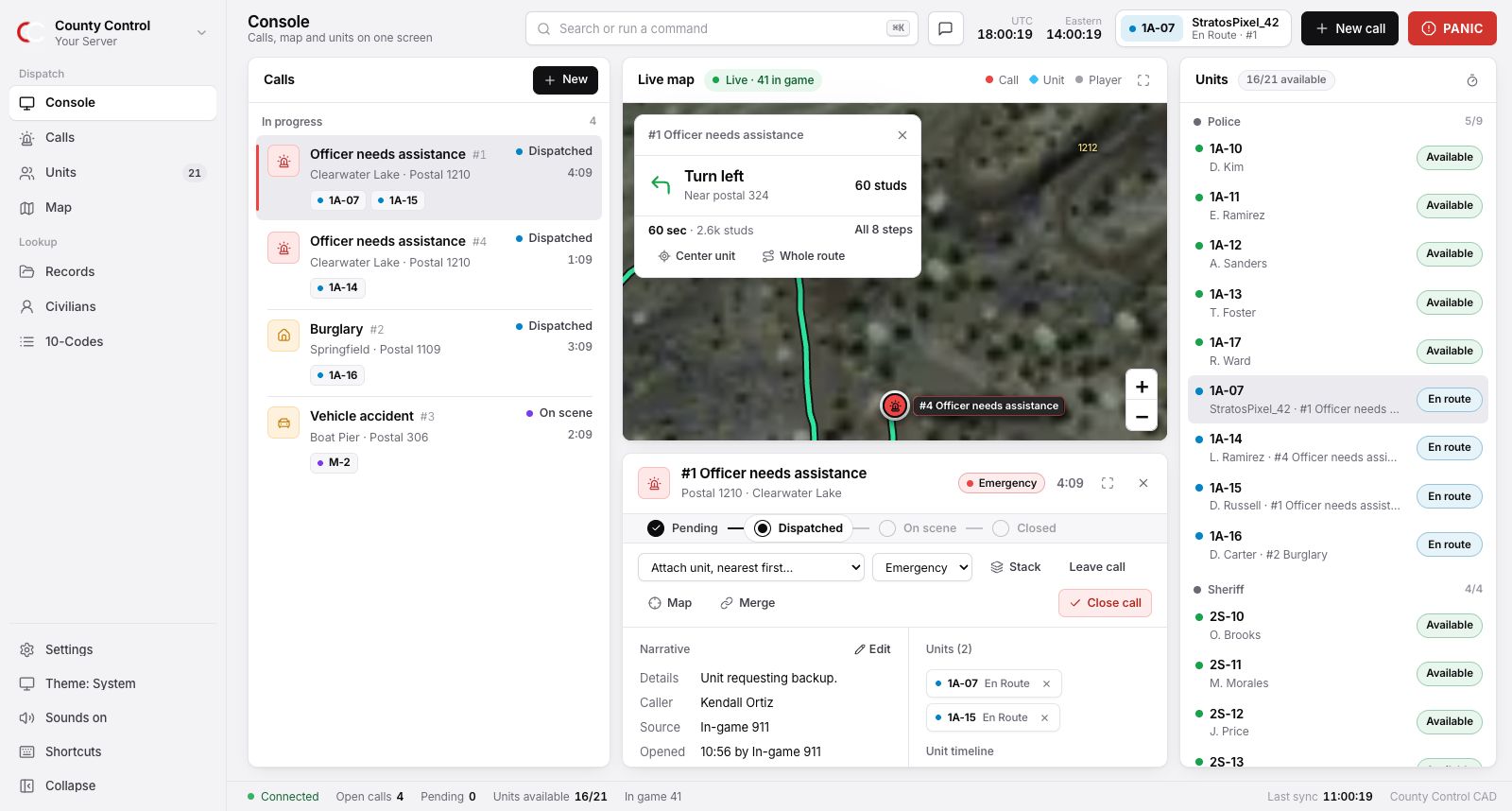This screenshot has width=1512, height=811.
Task: Open the 1A-07 active unit selector
Action: pos(1203,28)
